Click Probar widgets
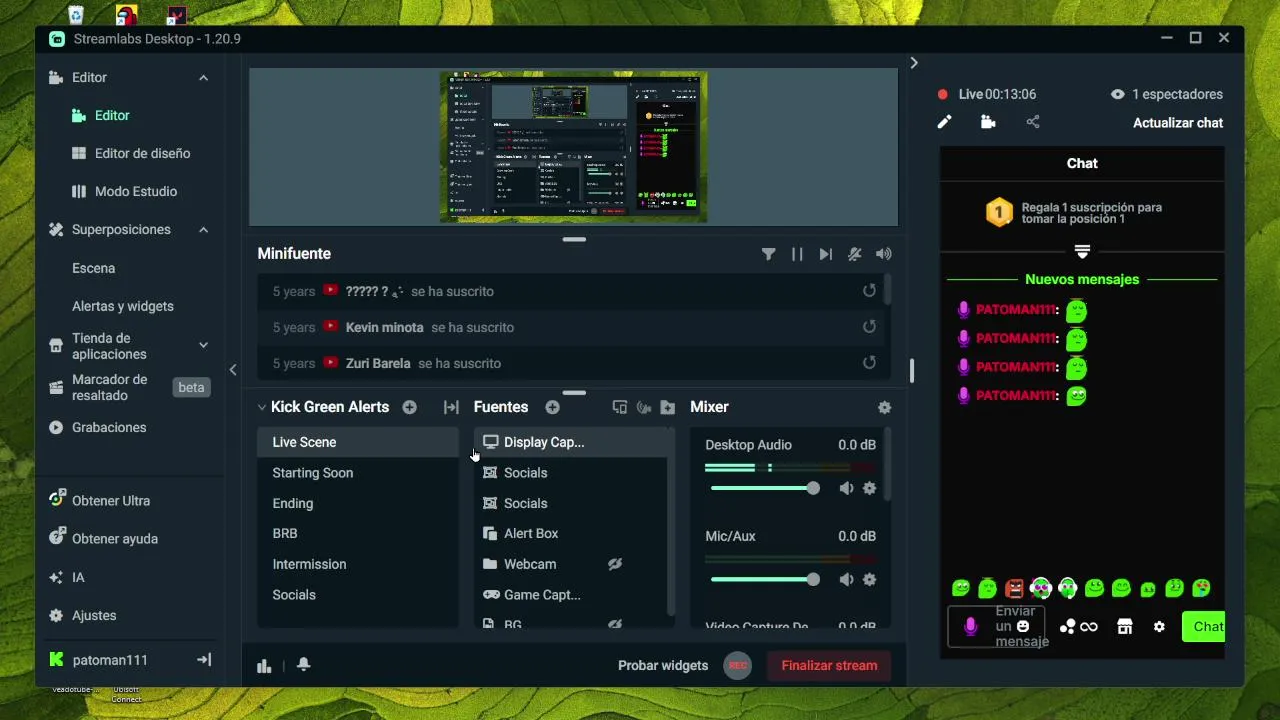Image resolution: width=1280 pixels, height=720 pixels. point(663,666)
